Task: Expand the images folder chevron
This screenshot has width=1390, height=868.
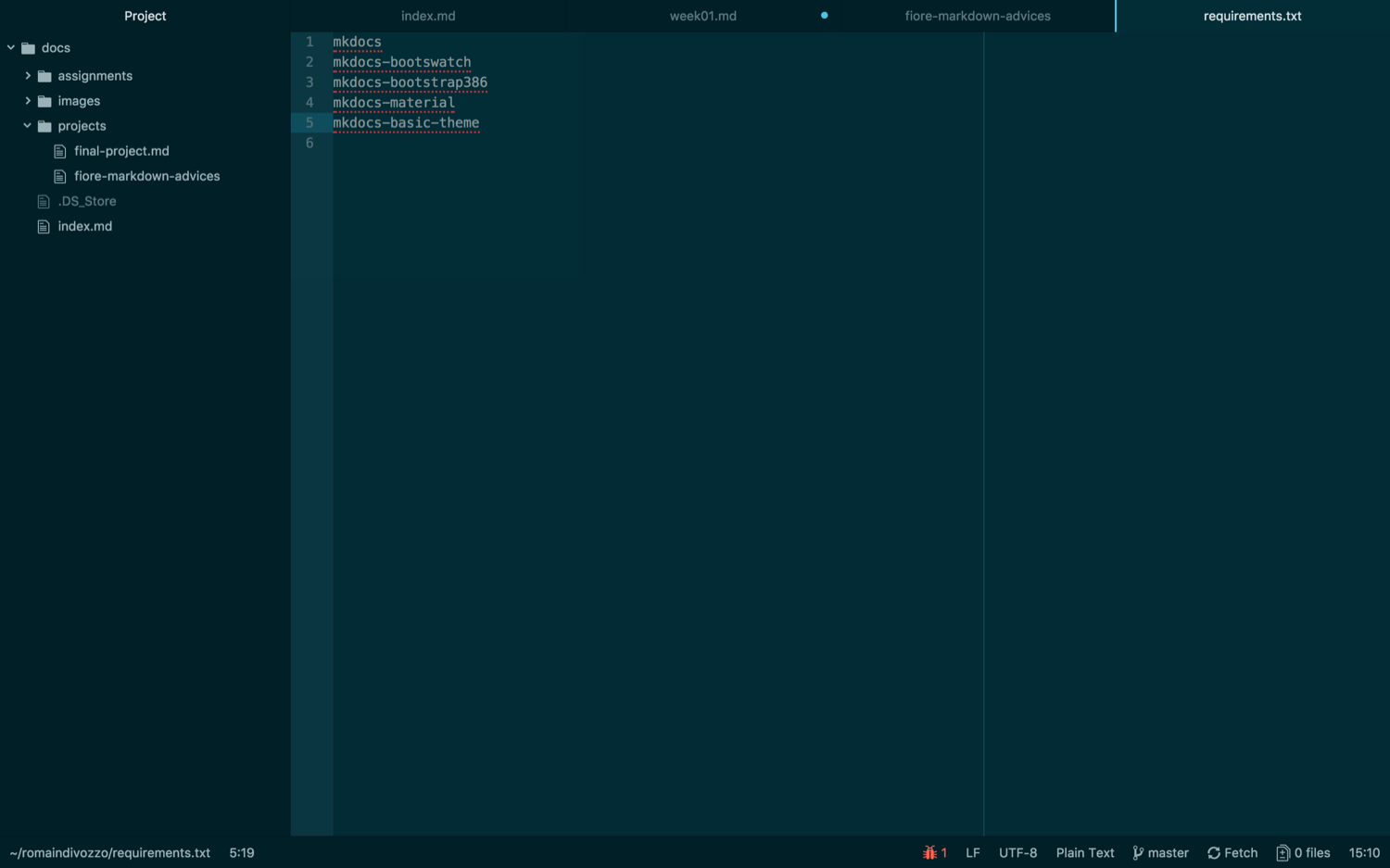Action: click(28, 101)
